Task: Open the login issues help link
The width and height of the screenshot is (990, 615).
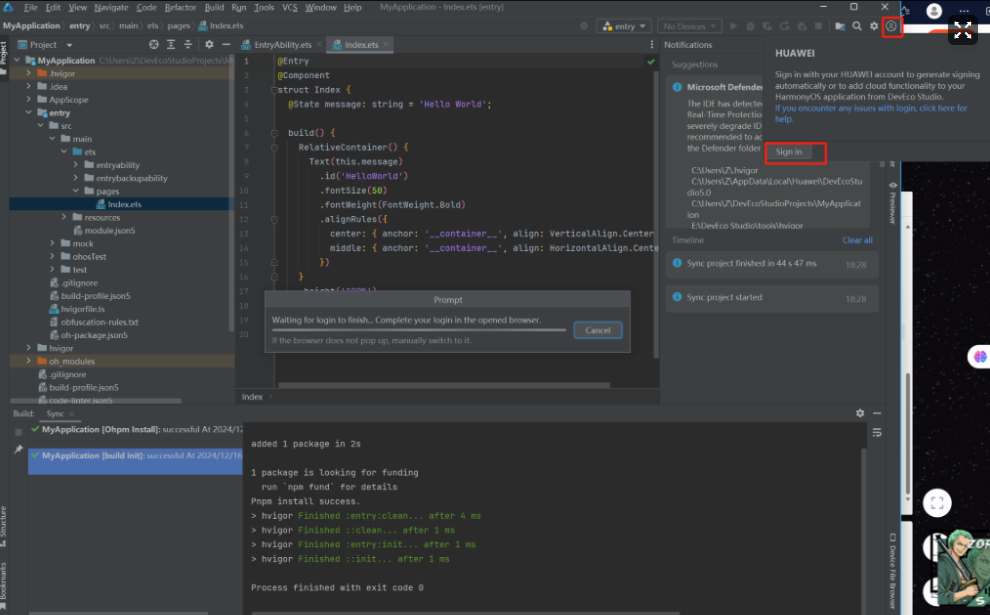Action: (x=871, y=114)
